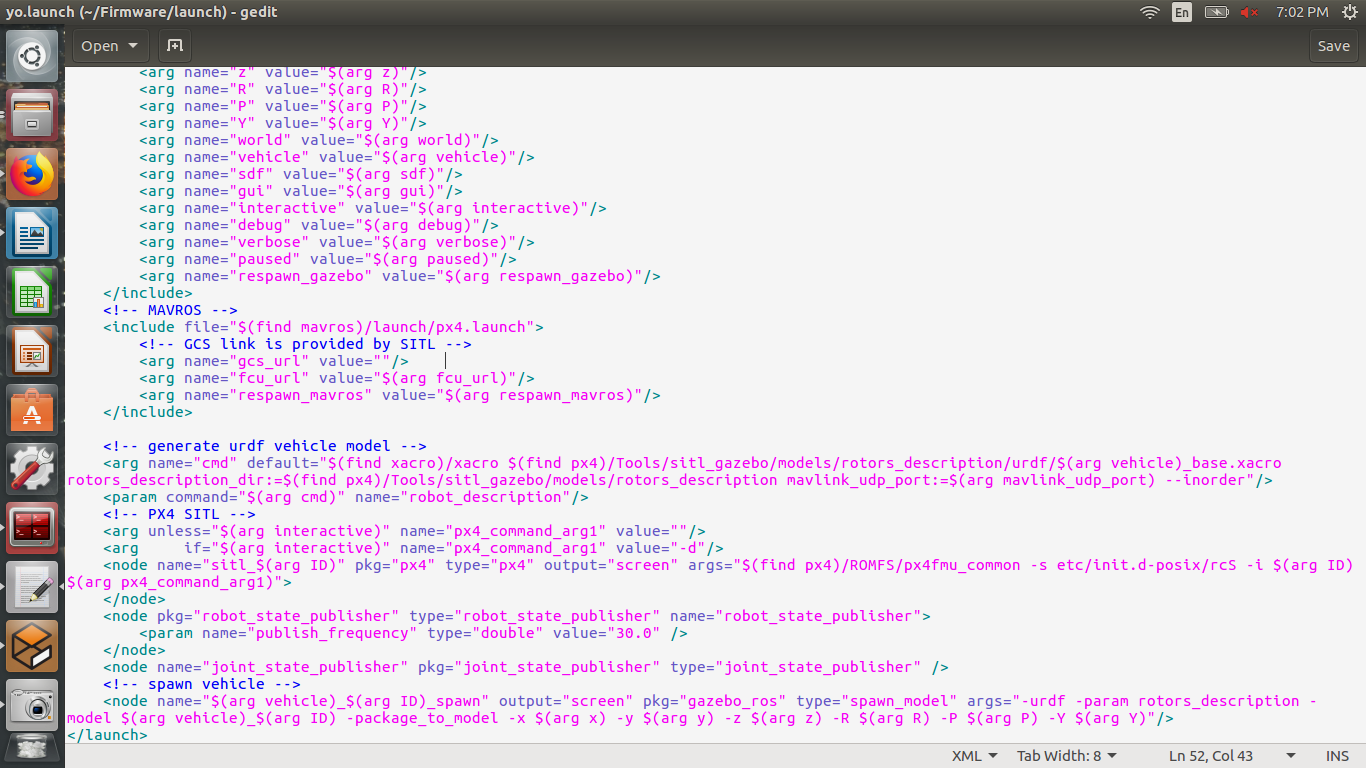This screenshot has width=1366, height=768.
Task: Click the 'GCS link is provided by SITL' comment
Action: point(305,344)
